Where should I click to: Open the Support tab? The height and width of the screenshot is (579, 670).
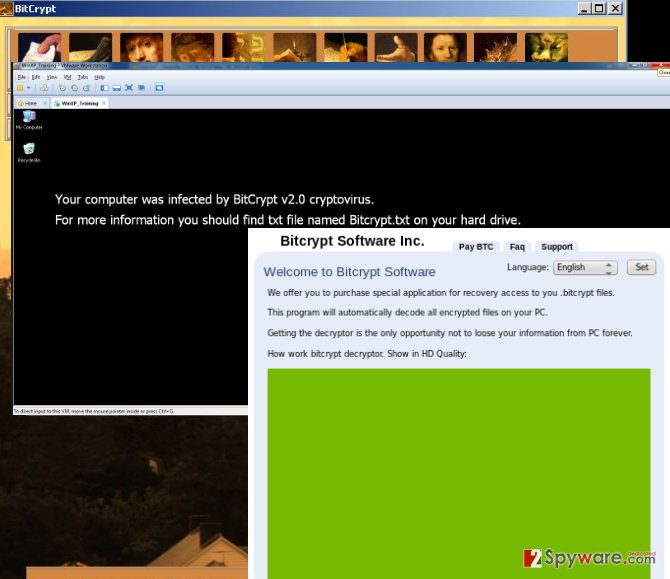[x=557, y=247]
